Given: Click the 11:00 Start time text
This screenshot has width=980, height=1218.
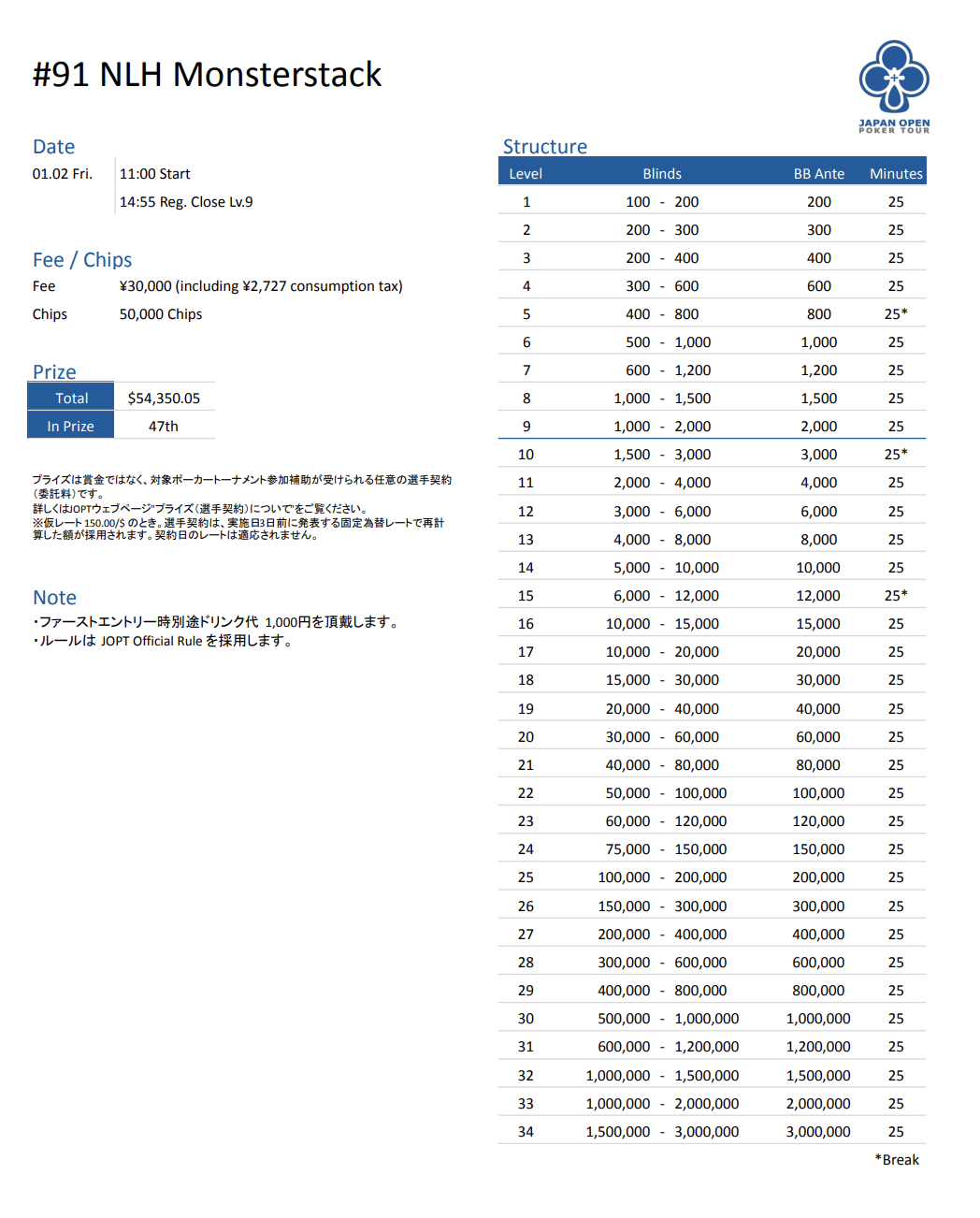Looking at the screenshot, I should coord(154,174).
